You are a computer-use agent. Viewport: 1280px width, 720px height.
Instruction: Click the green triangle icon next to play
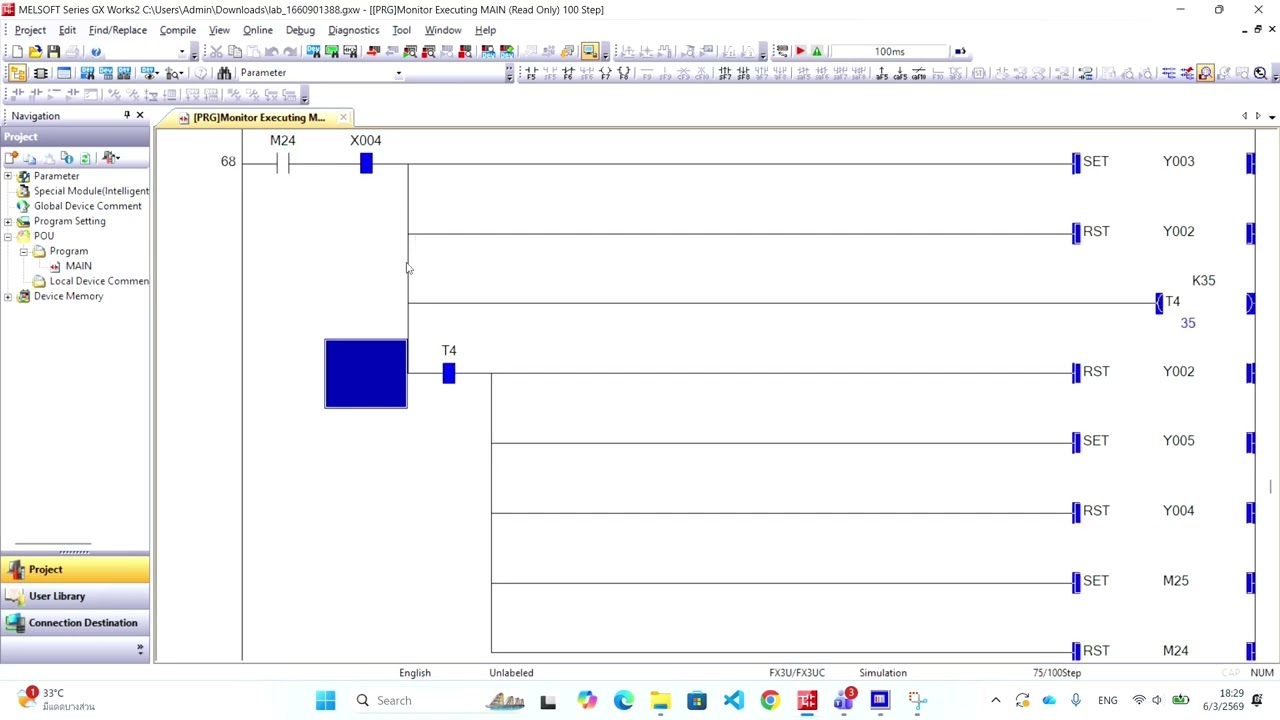pyautogui.click(x=817, y=51)
